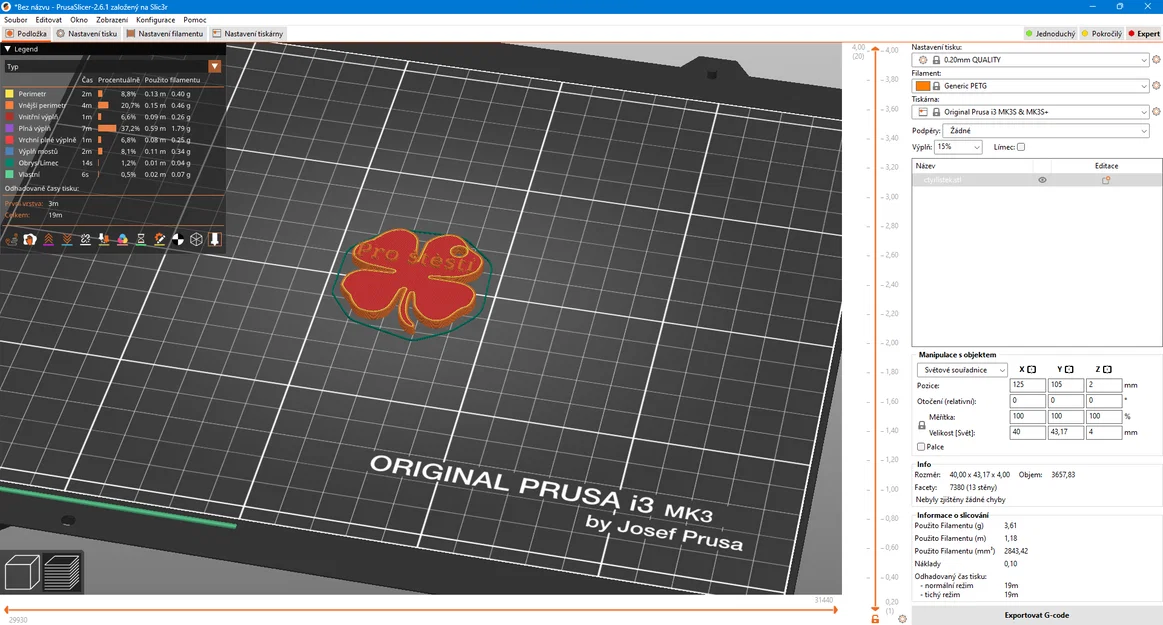Toggle color changes display in legend
The image size is (1163, 625).
coord(121,239)
